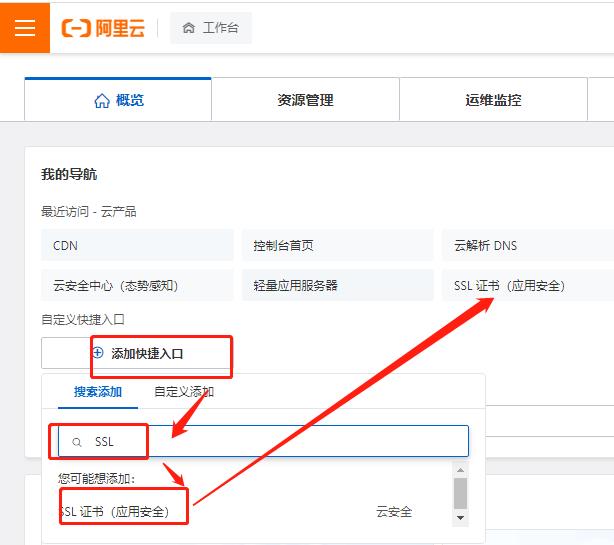The width and height of the screenshot is (614, 545).
Task: Select the 自定义添加 tab
Action: tap(184, 392)
